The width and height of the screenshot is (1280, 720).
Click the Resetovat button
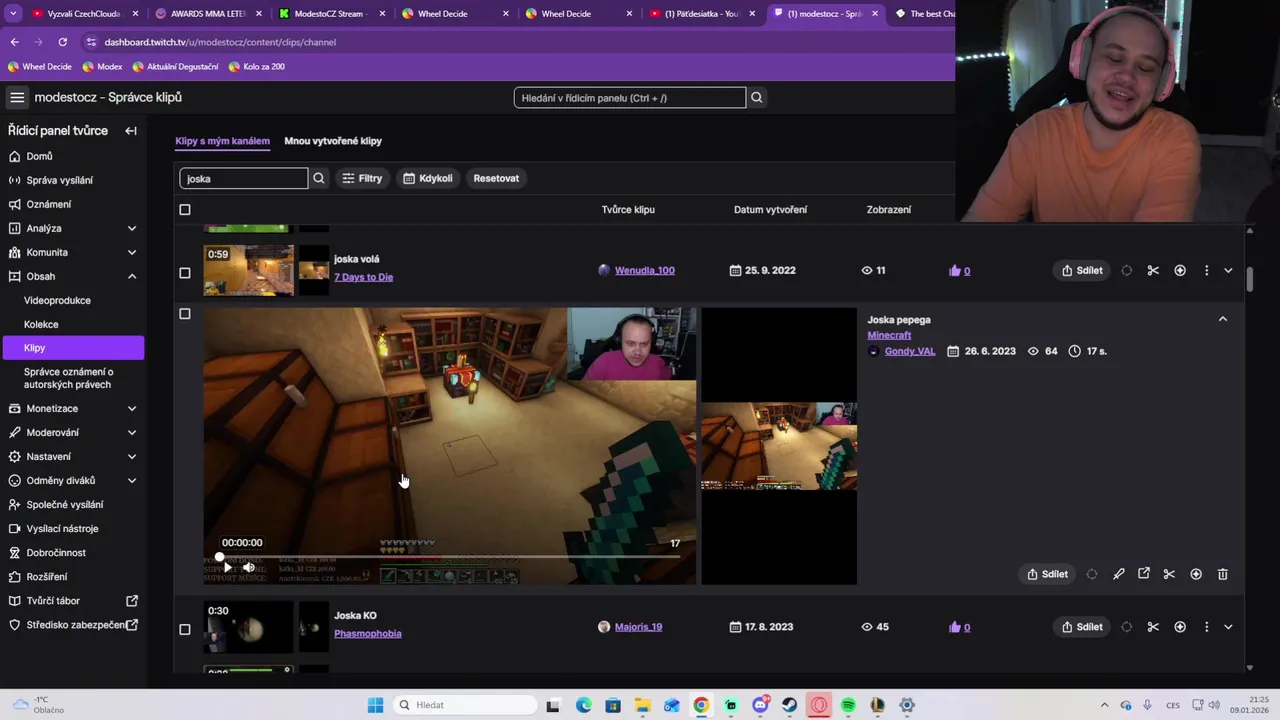(496, 178)
